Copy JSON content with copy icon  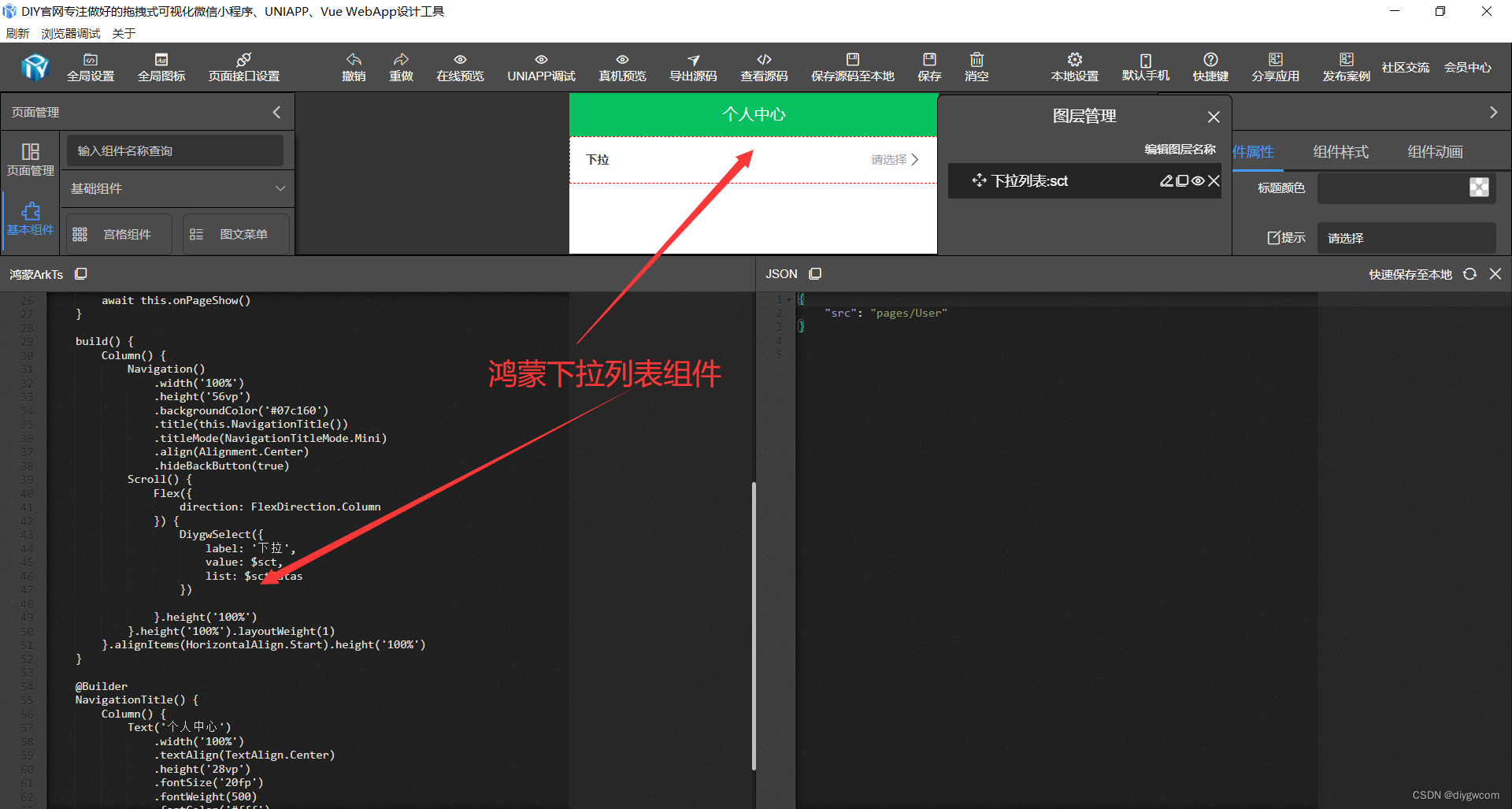(815, 273)
